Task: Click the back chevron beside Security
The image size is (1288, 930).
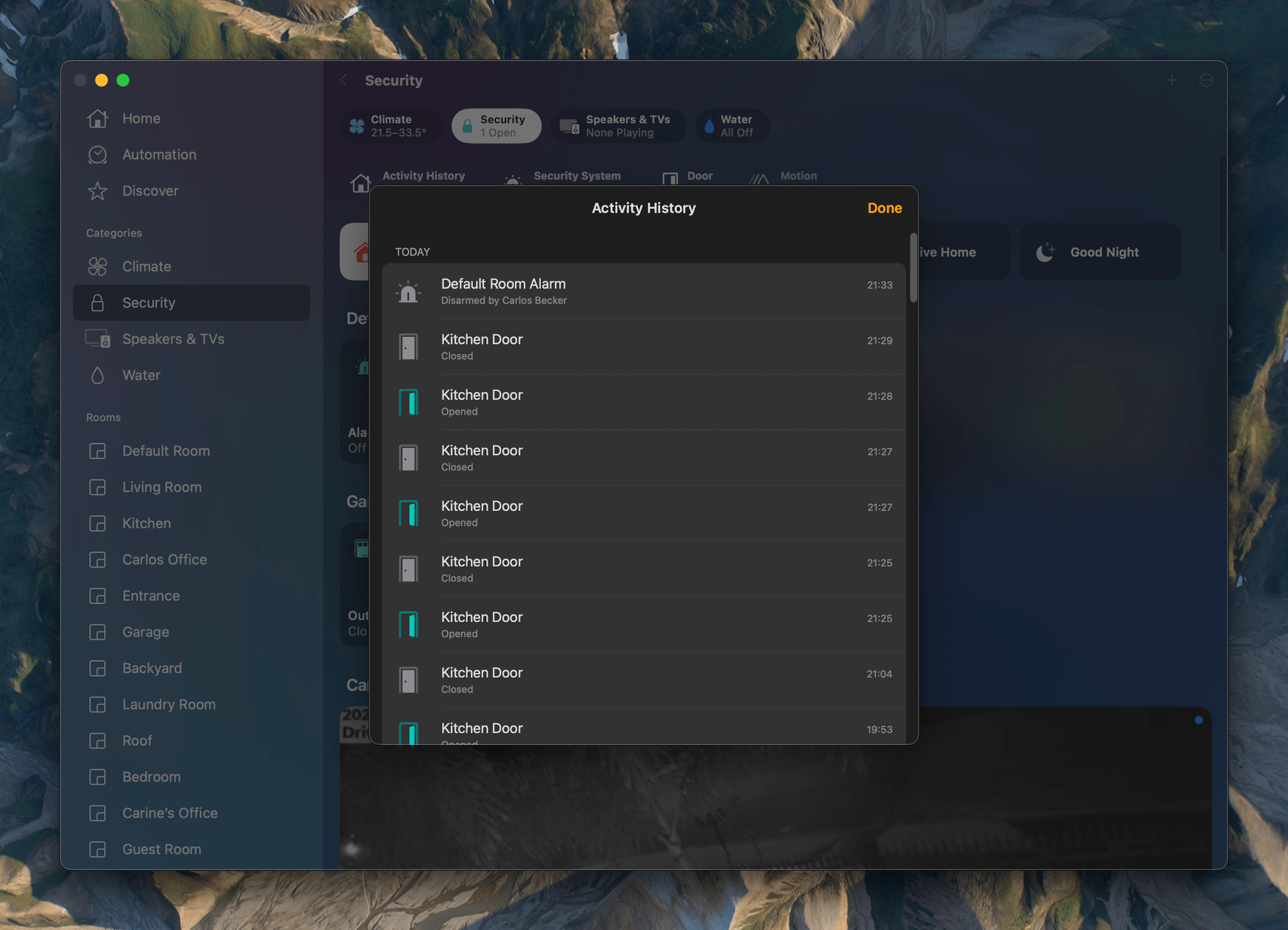Action: [343, 80]
